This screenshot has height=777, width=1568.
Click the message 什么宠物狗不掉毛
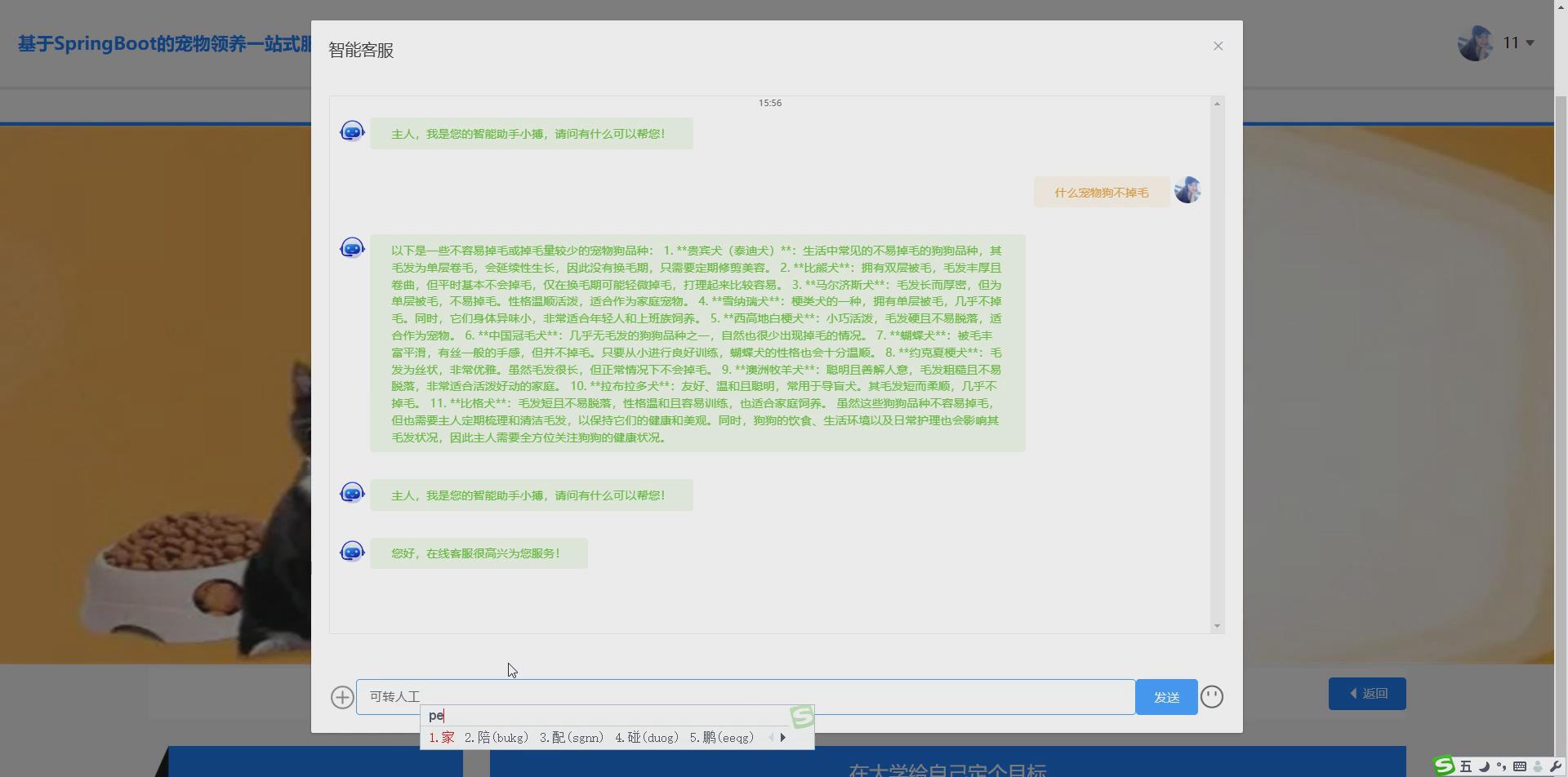[x=1102, y=193]
